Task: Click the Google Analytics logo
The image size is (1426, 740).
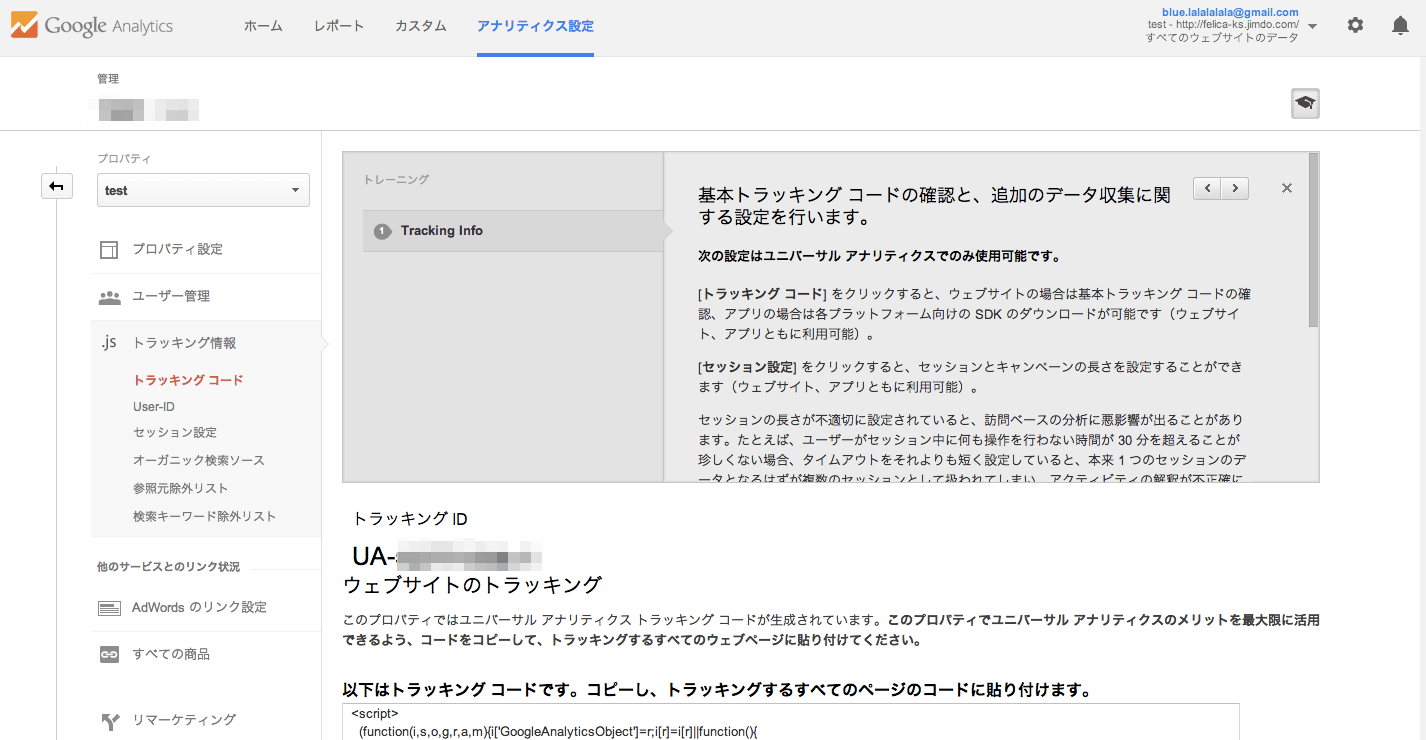Action: pos(92,26)
